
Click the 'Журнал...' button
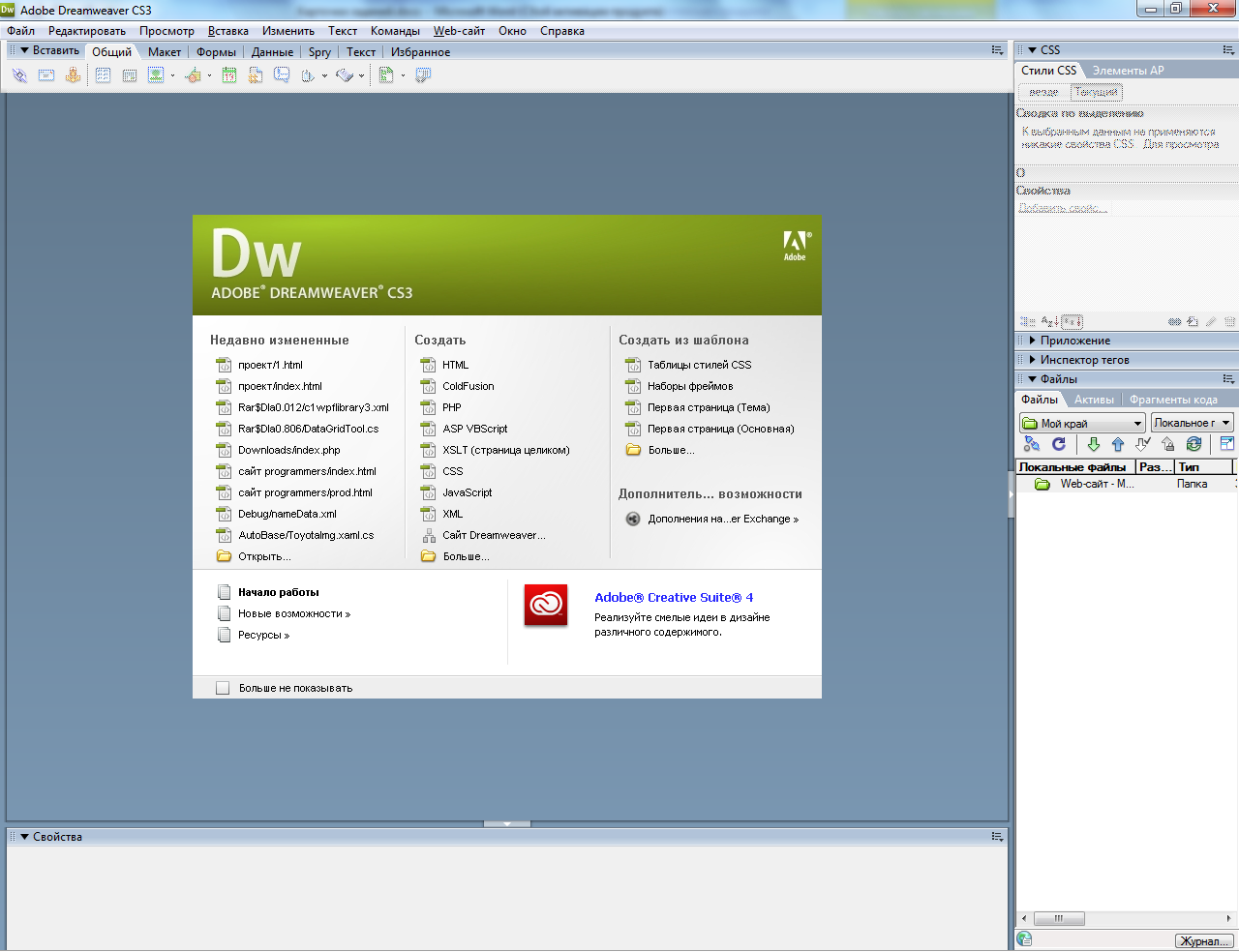tap(1205, 941)
